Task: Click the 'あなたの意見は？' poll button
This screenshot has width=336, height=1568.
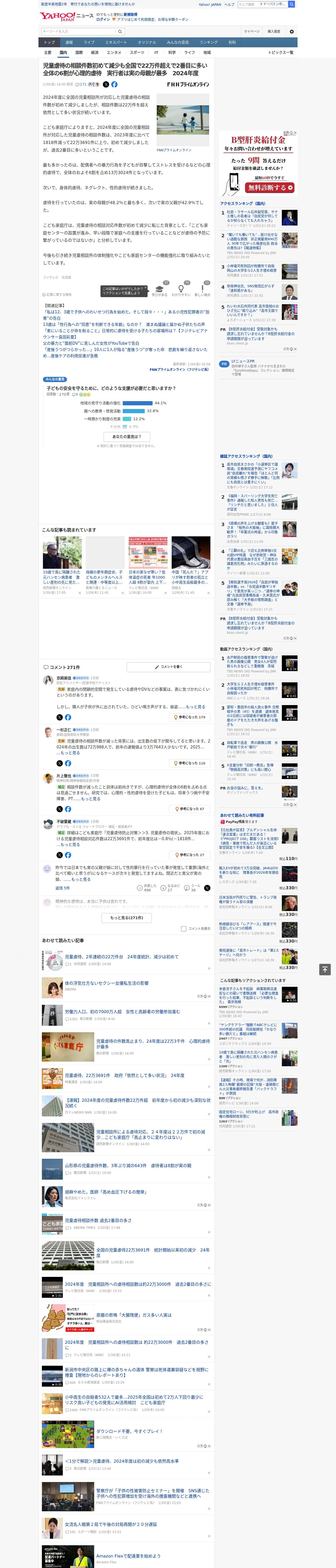Action: [x=127, y=436]
